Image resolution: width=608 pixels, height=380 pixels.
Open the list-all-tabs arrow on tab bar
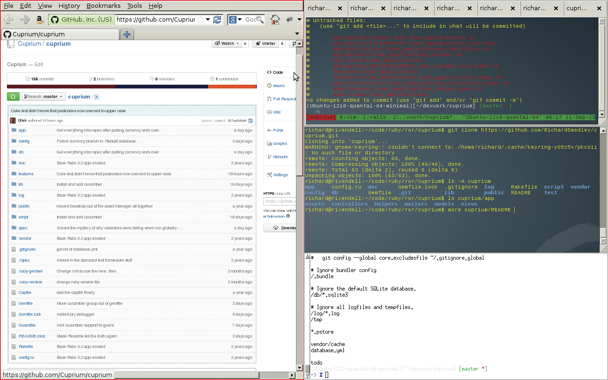pos(297,34)
